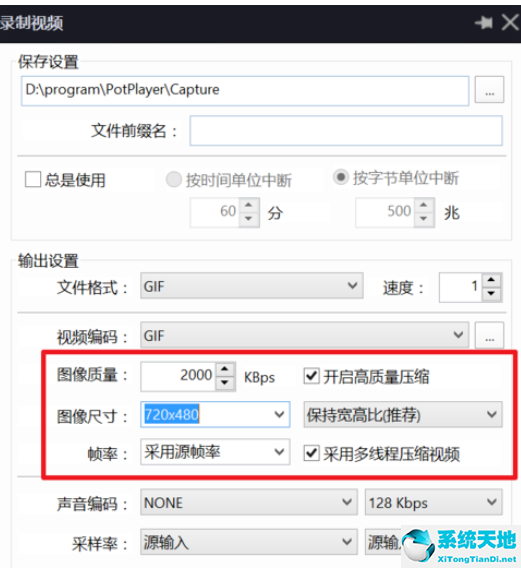
Task: Open the 保持宽高比(推荐) dropdown
Action: click(x=403, y=414)
